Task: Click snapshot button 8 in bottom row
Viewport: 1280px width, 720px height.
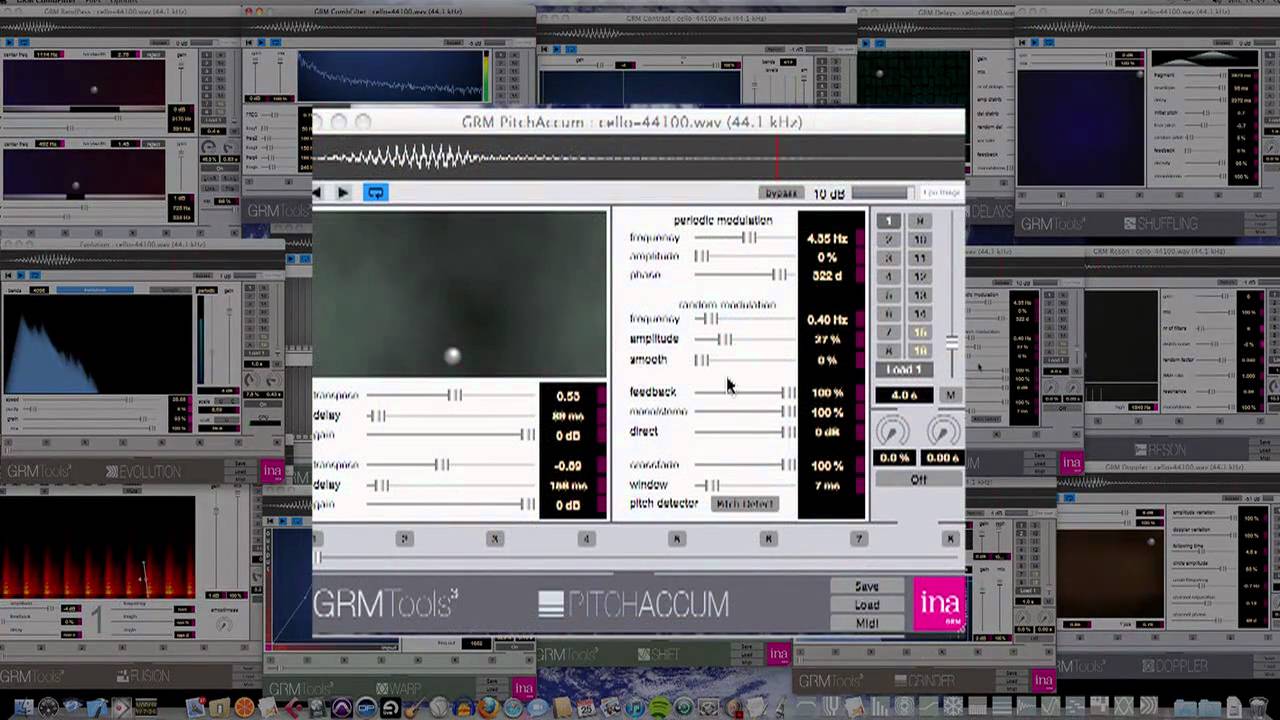Action: (950, 539)
